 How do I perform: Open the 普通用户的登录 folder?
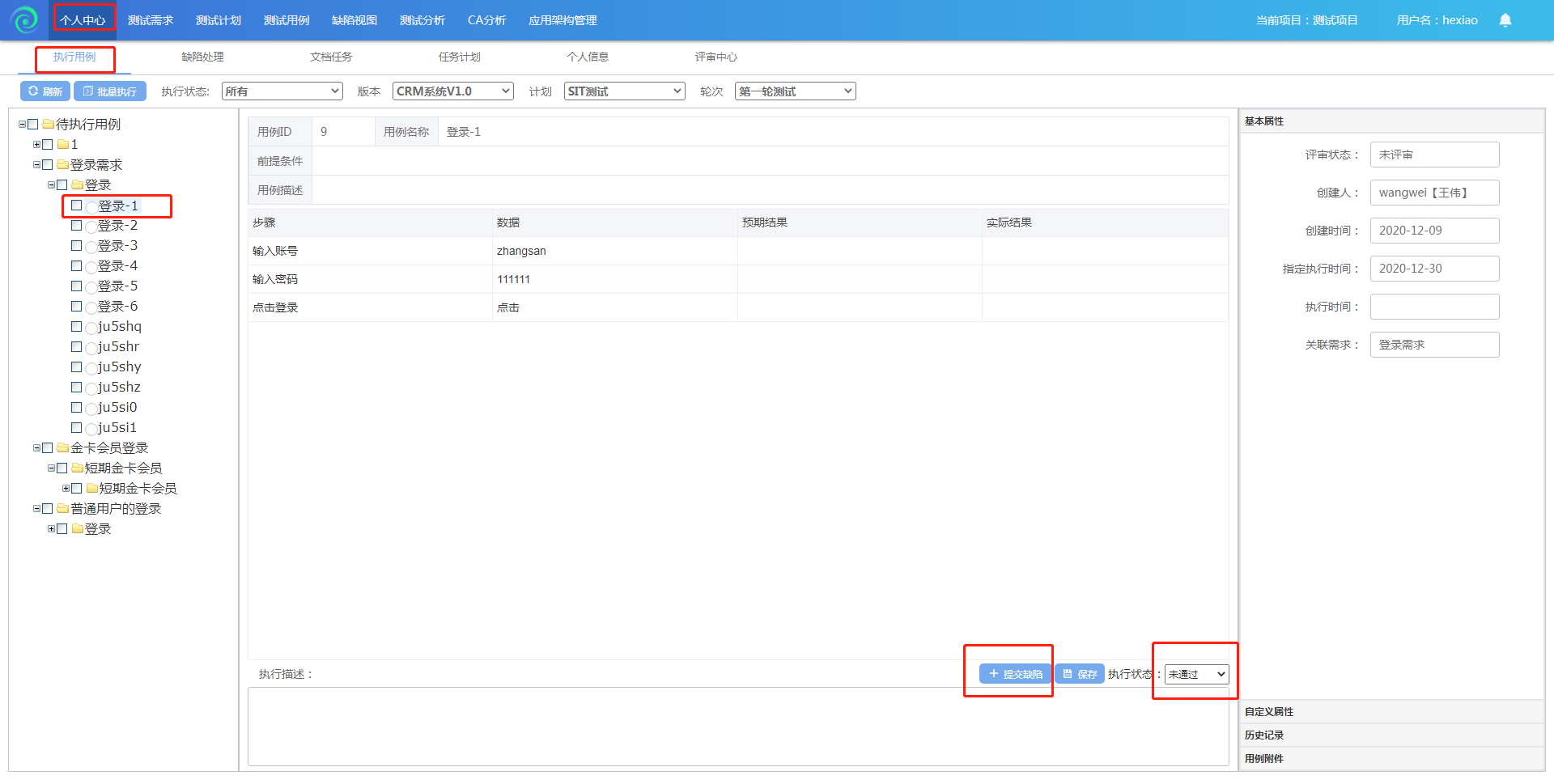[115, 509]
